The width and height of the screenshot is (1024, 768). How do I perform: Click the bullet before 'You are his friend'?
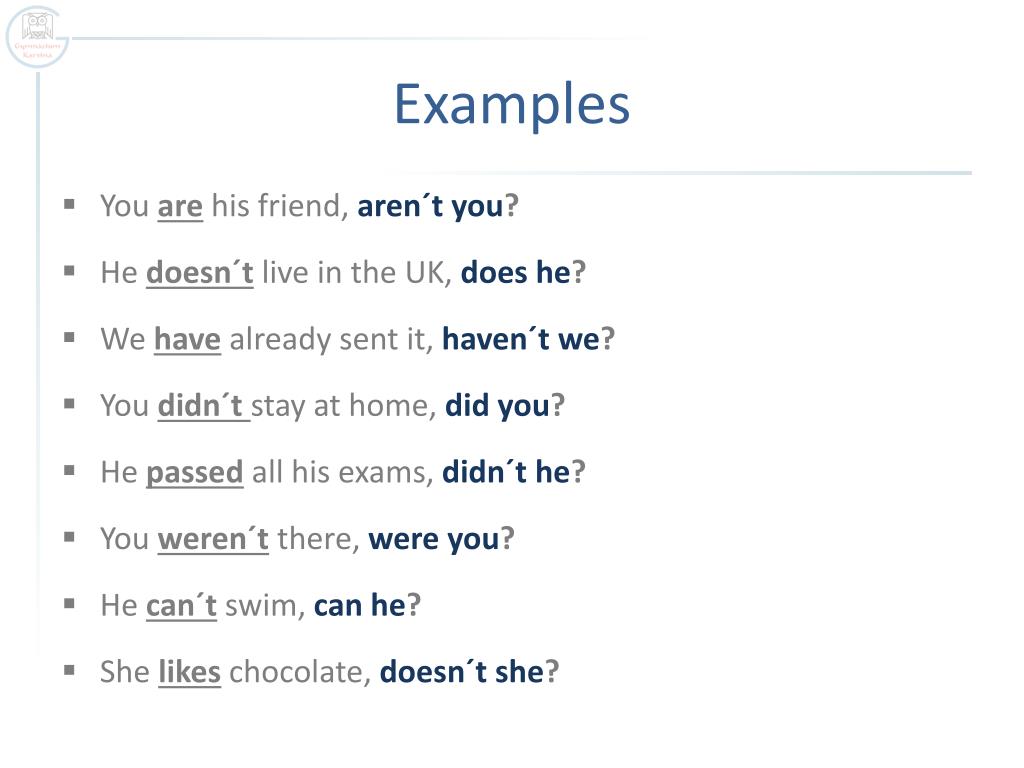tap(69, 204)
